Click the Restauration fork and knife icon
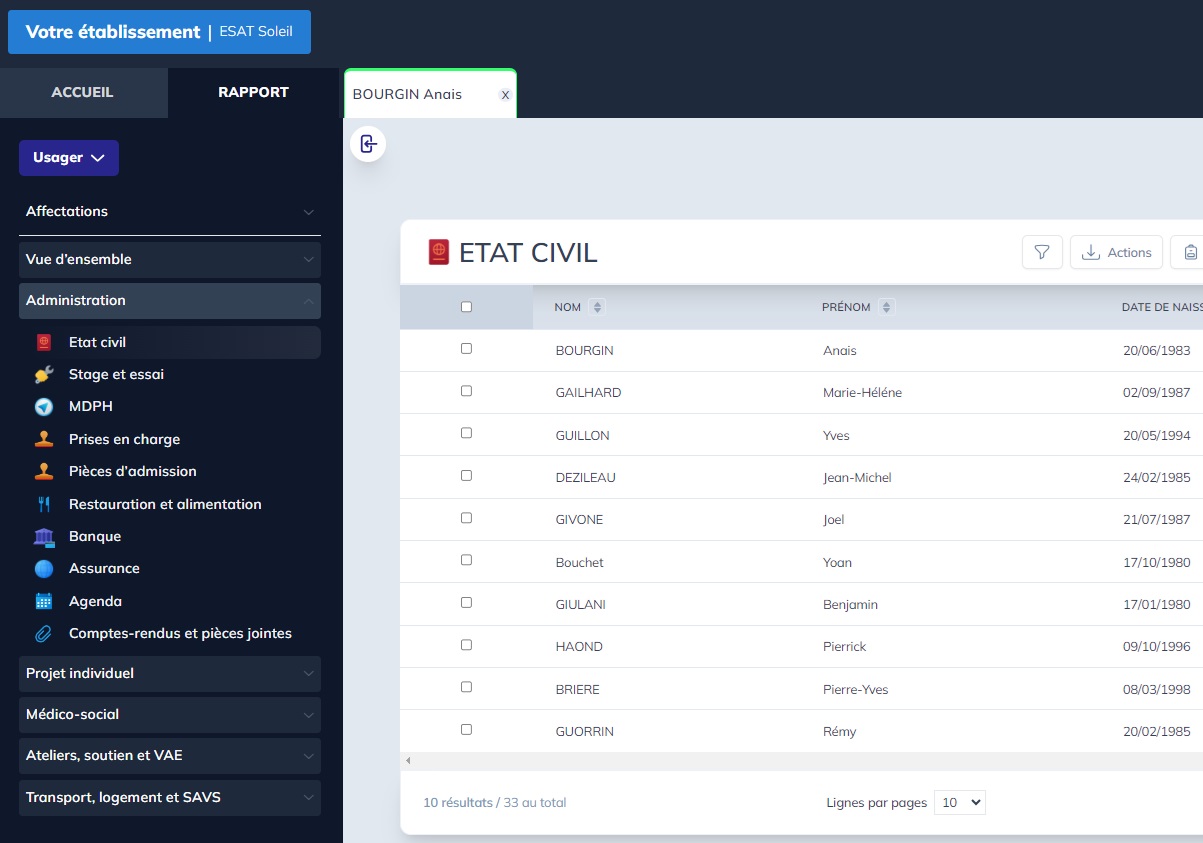This screenshot has width=1203, height=843. (43, 504)
